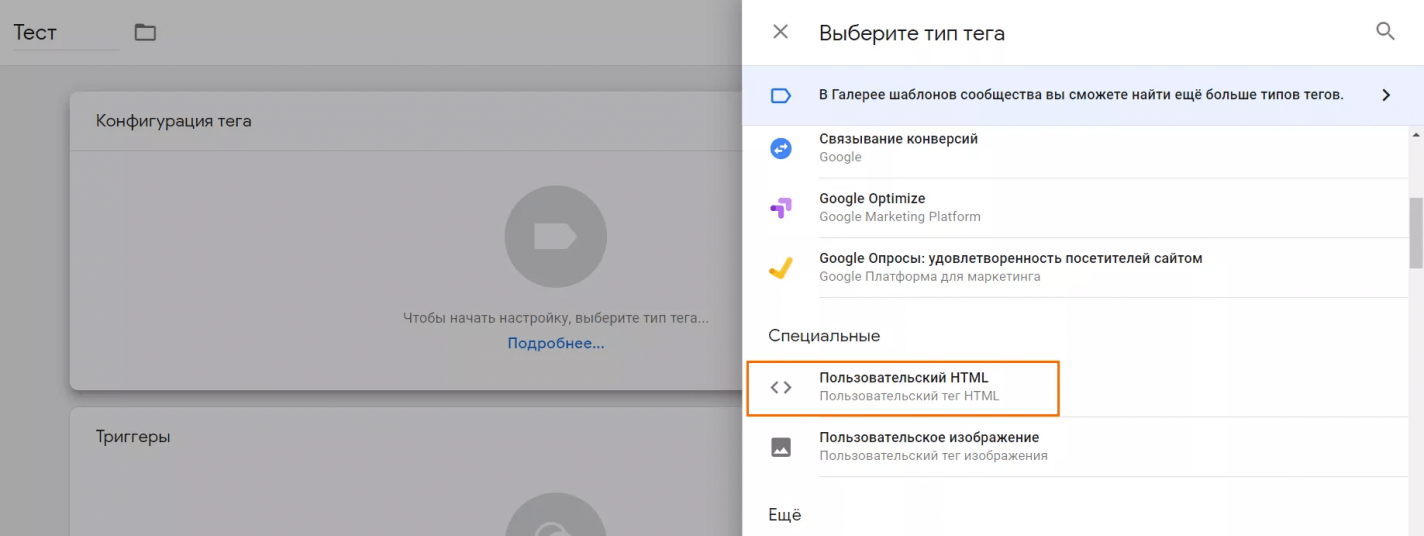Open search in tag type panel

(x=1386, y=31)
